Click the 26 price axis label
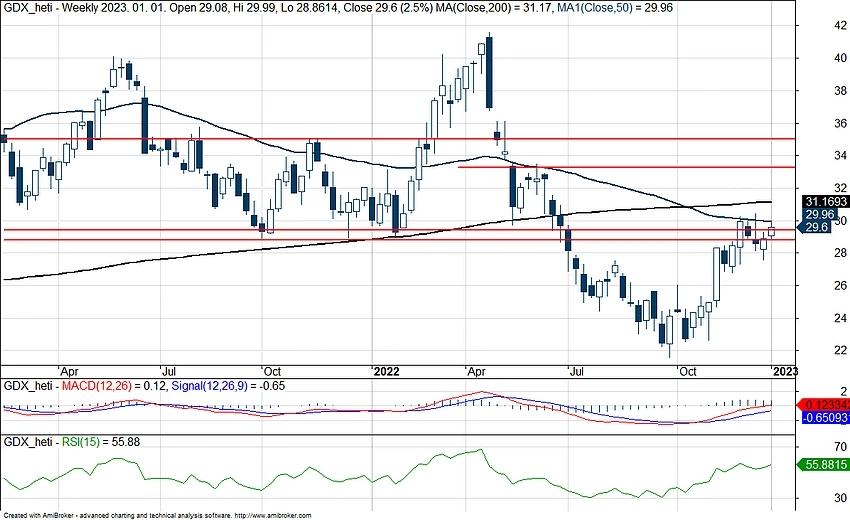The height and width of the screenshot is (520, 850). (x=840, y=285)
